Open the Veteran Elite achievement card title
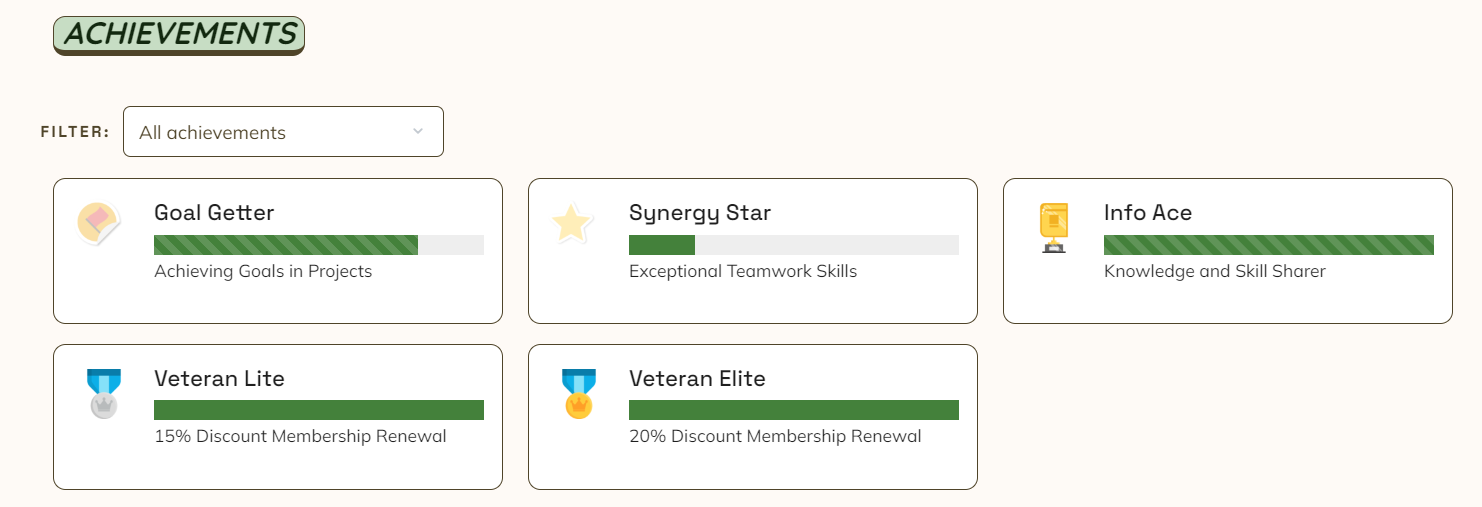Image resolution: width=1482 pixels, height=507 pixels. pos(697,379)
